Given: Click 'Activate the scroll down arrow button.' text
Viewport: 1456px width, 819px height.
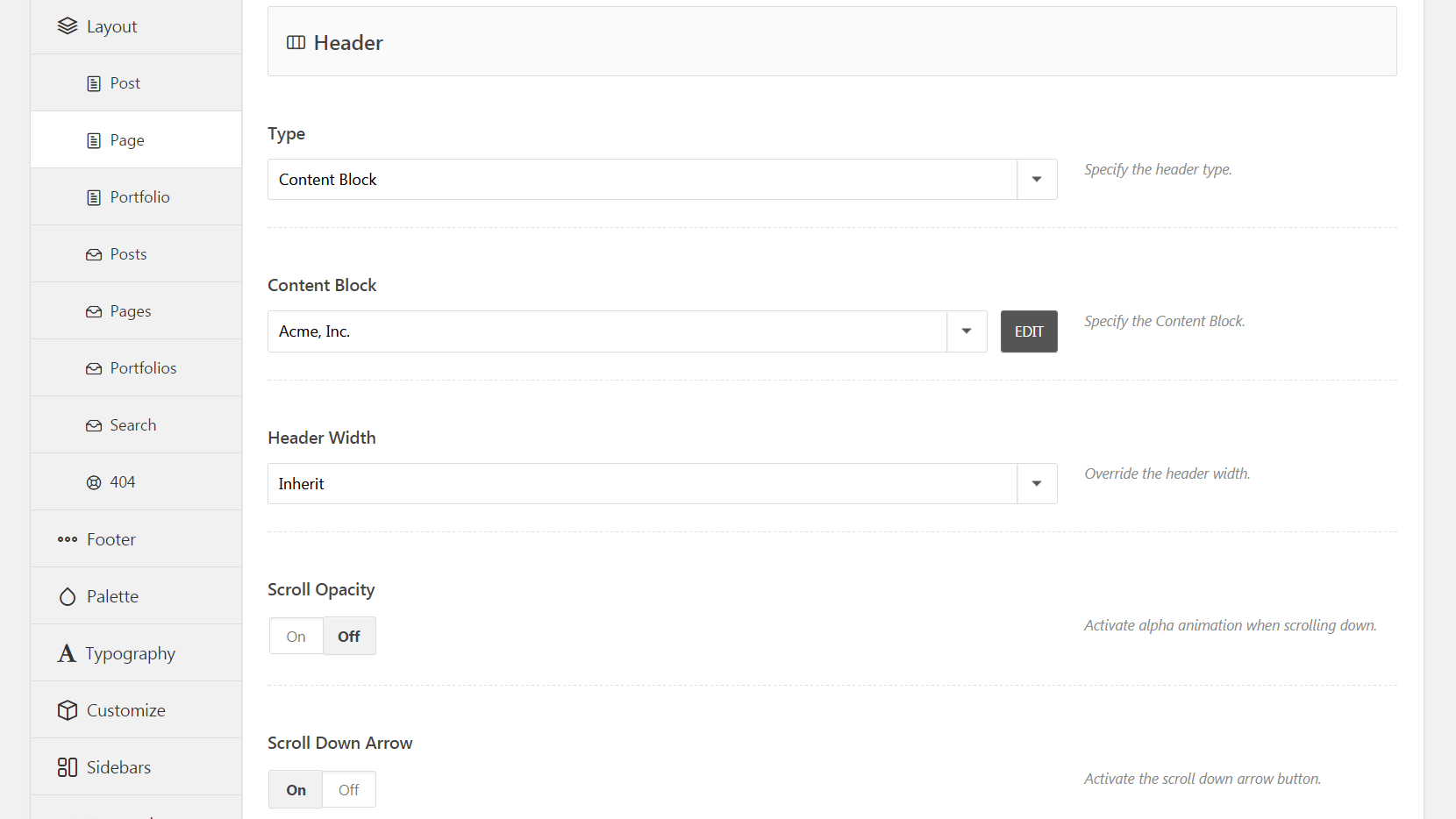Looking at the screenshot, I should point(1203,779).
